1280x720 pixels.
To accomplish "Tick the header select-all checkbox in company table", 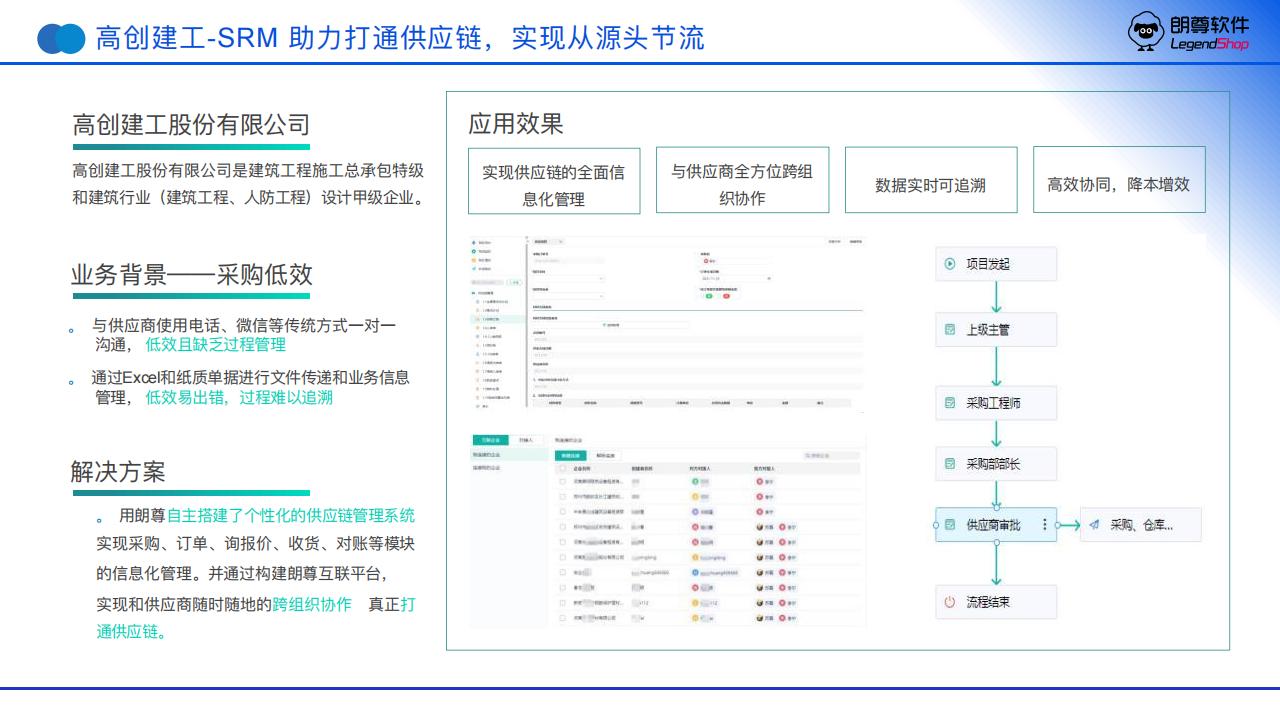I will tap(562, 468).
